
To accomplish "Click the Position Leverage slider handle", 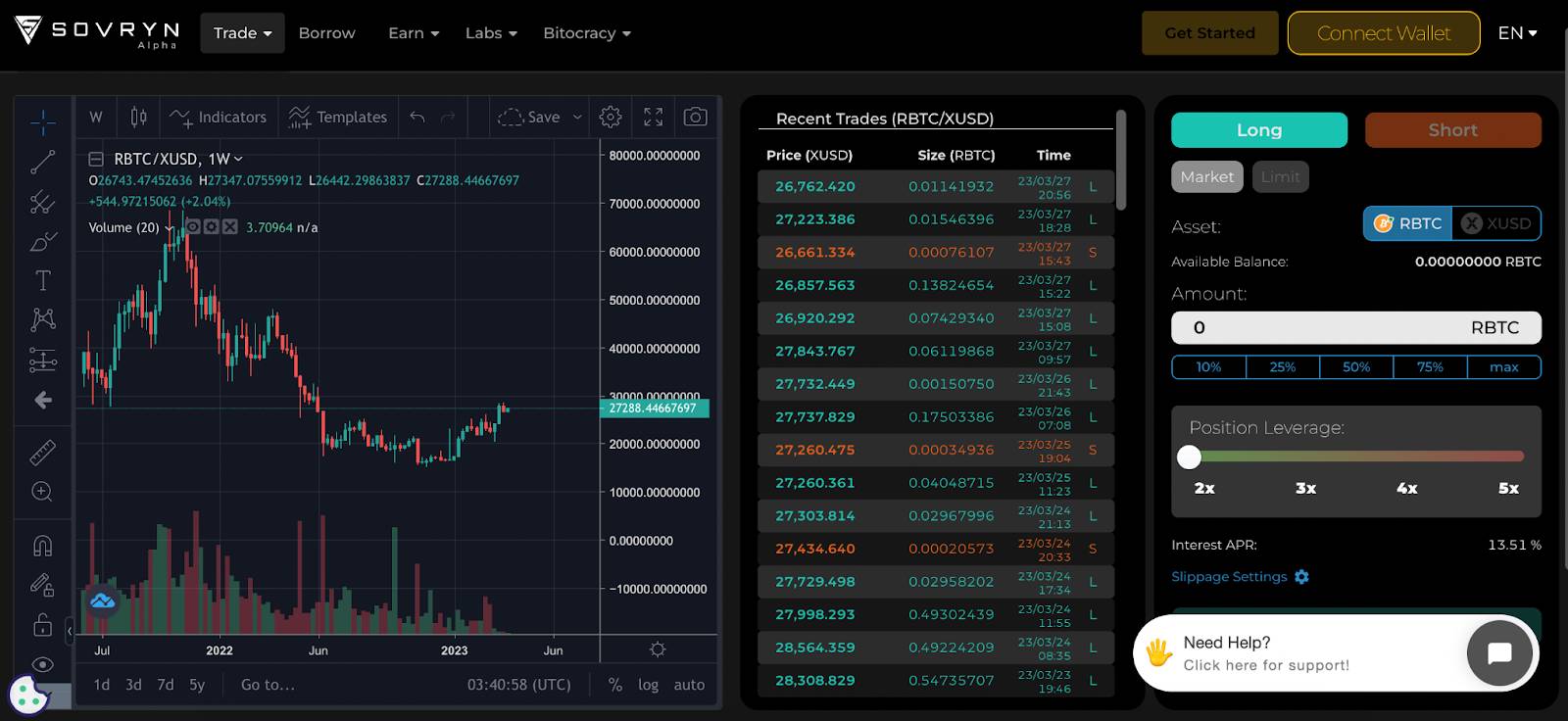I will [x=1189, y=457].
